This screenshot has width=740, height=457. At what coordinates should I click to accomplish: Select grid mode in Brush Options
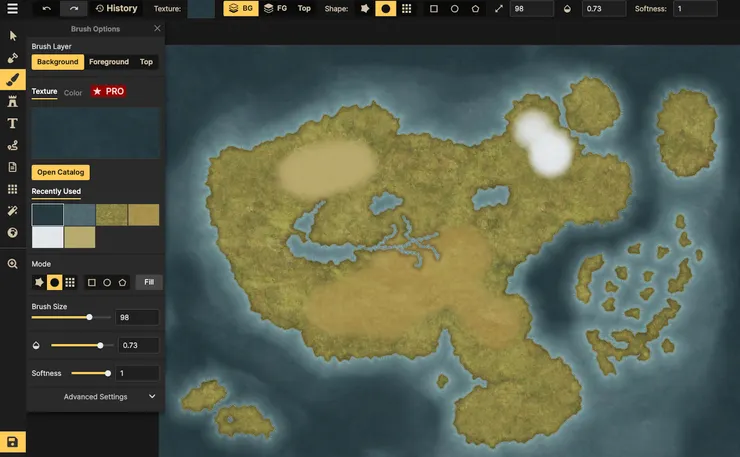click(x=70, y=282)
